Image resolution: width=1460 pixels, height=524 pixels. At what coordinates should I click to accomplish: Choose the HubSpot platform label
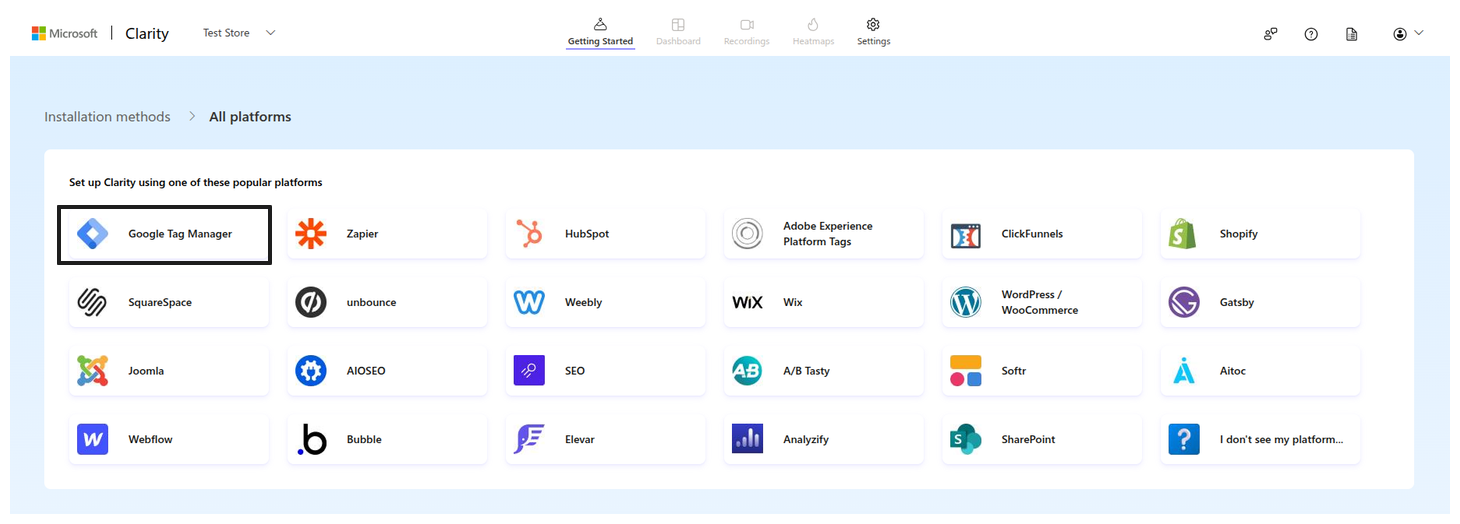(587, 234)
